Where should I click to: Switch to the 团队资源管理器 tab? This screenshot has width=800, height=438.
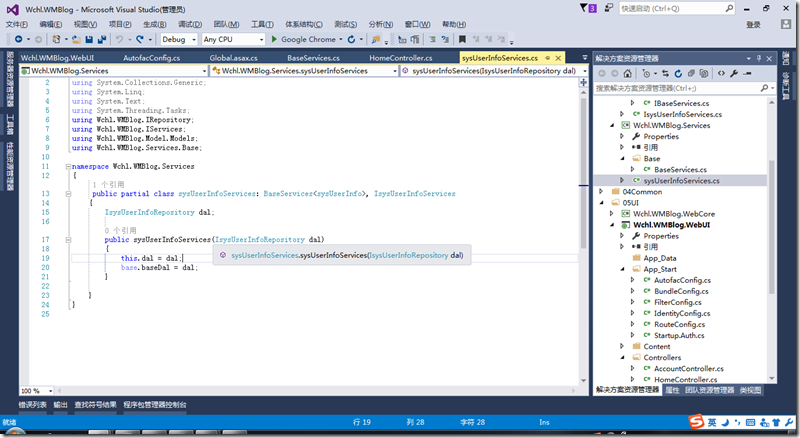pyautogui.click(x=710, y=390)
